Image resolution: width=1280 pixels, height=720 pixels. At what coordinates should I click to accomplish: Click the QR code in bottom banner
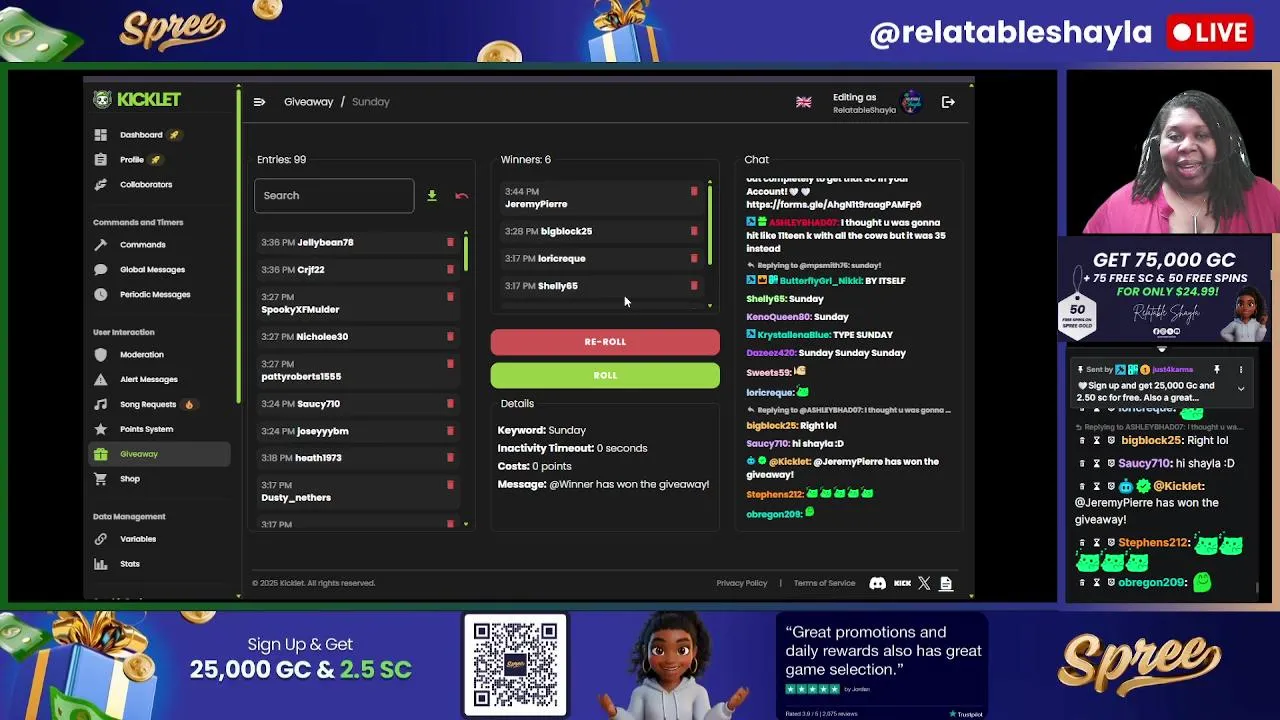click(515, 664)
